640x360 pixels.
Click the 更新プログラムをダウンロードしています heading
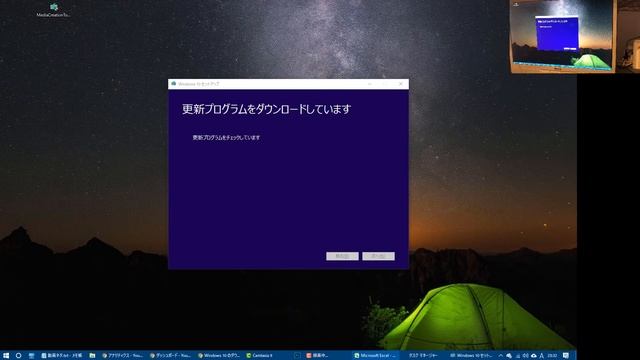(266, 109)
